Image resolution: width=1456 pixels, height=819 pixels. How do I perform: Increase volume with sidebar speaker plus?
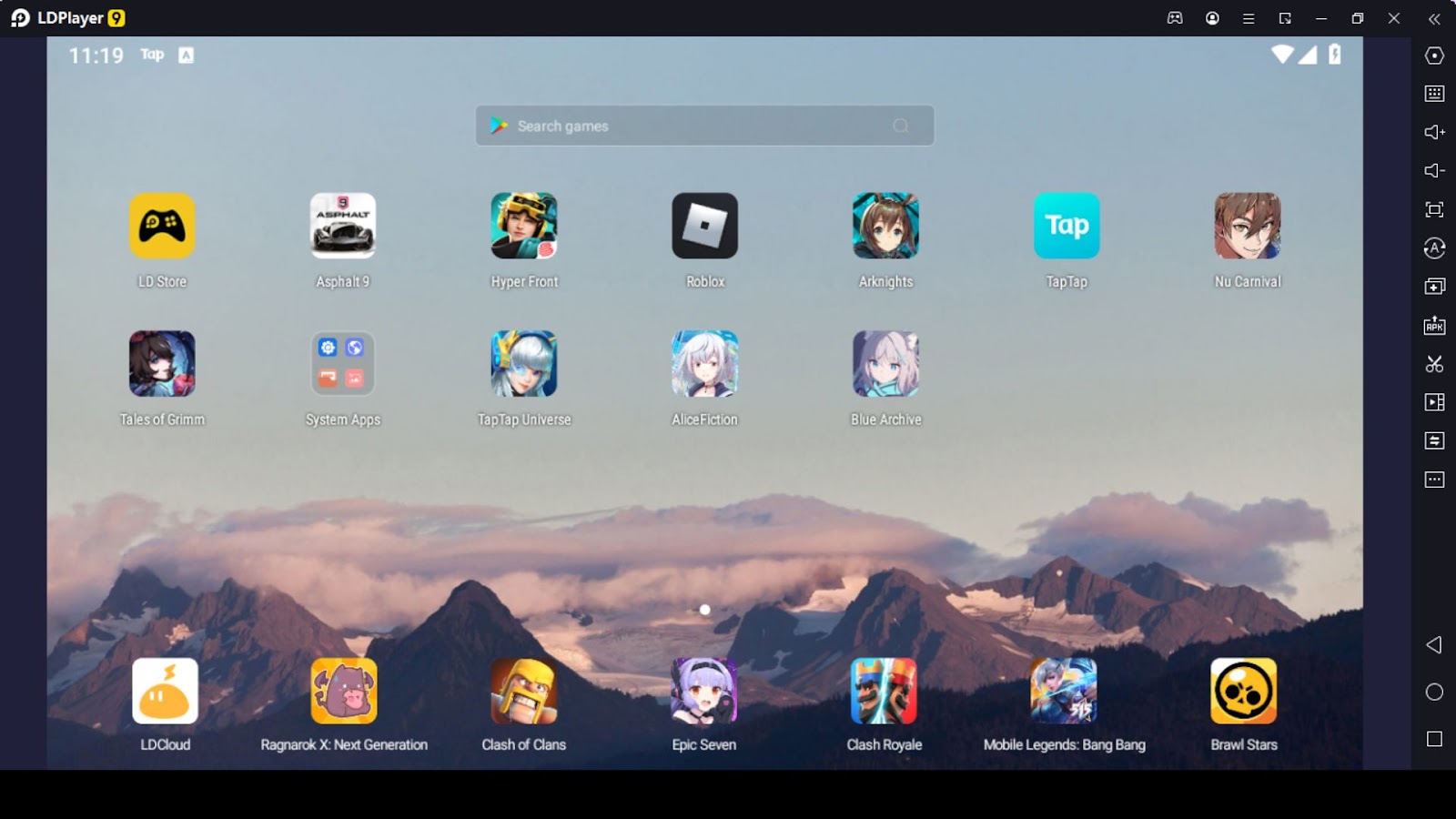(1434, 132)
